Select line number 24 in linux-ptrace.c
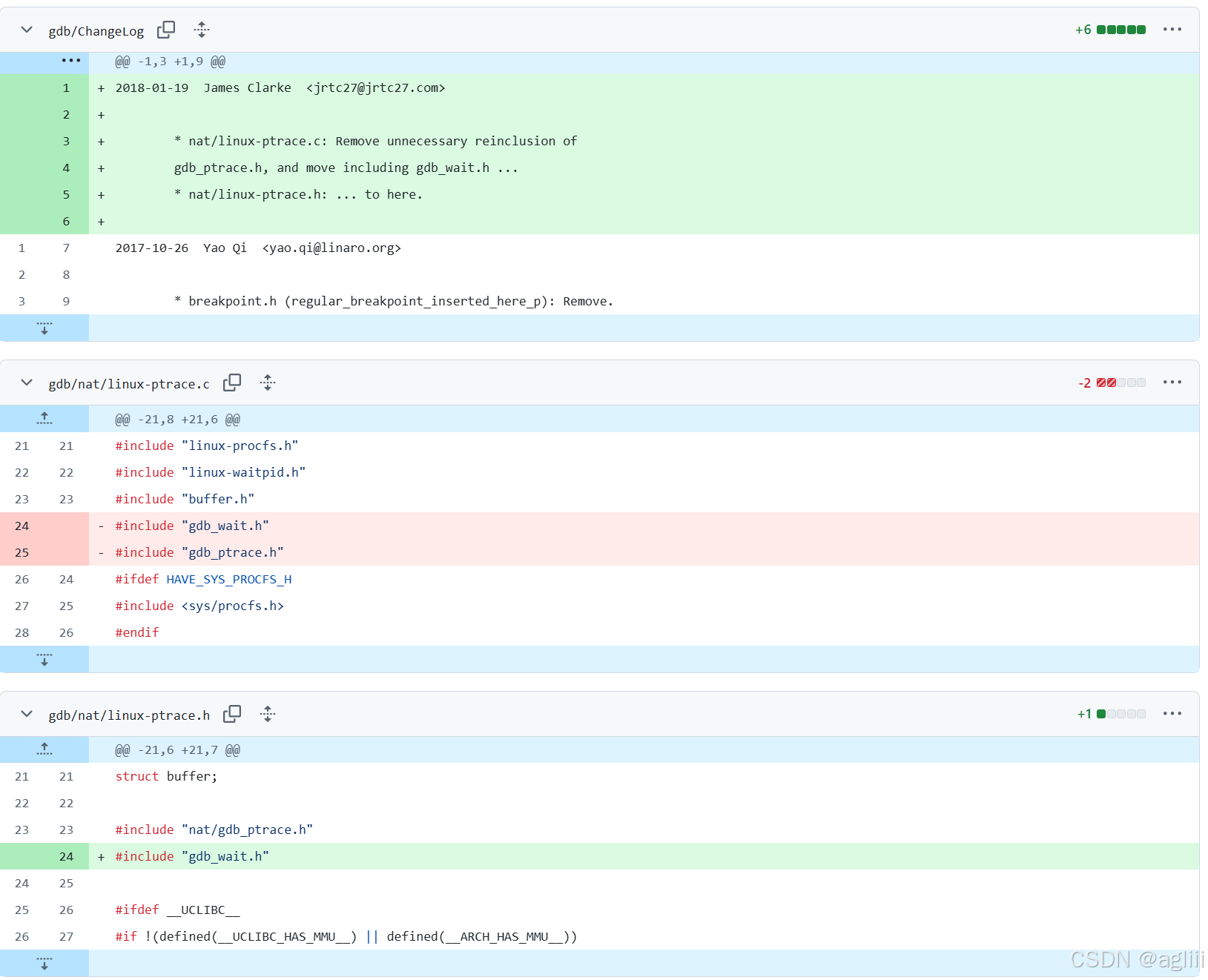 click(22, 526)
